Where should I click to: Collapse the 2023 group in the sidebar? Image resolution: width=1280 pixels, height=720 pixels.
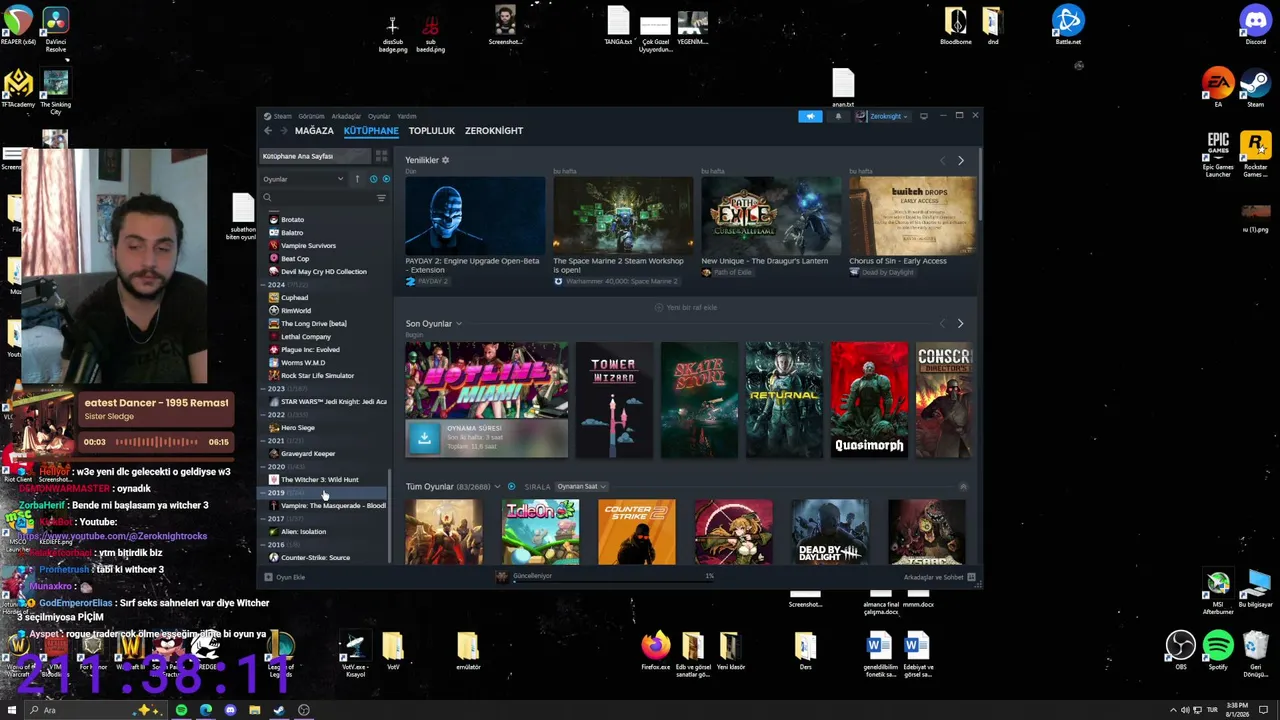[x=265, y=389]
